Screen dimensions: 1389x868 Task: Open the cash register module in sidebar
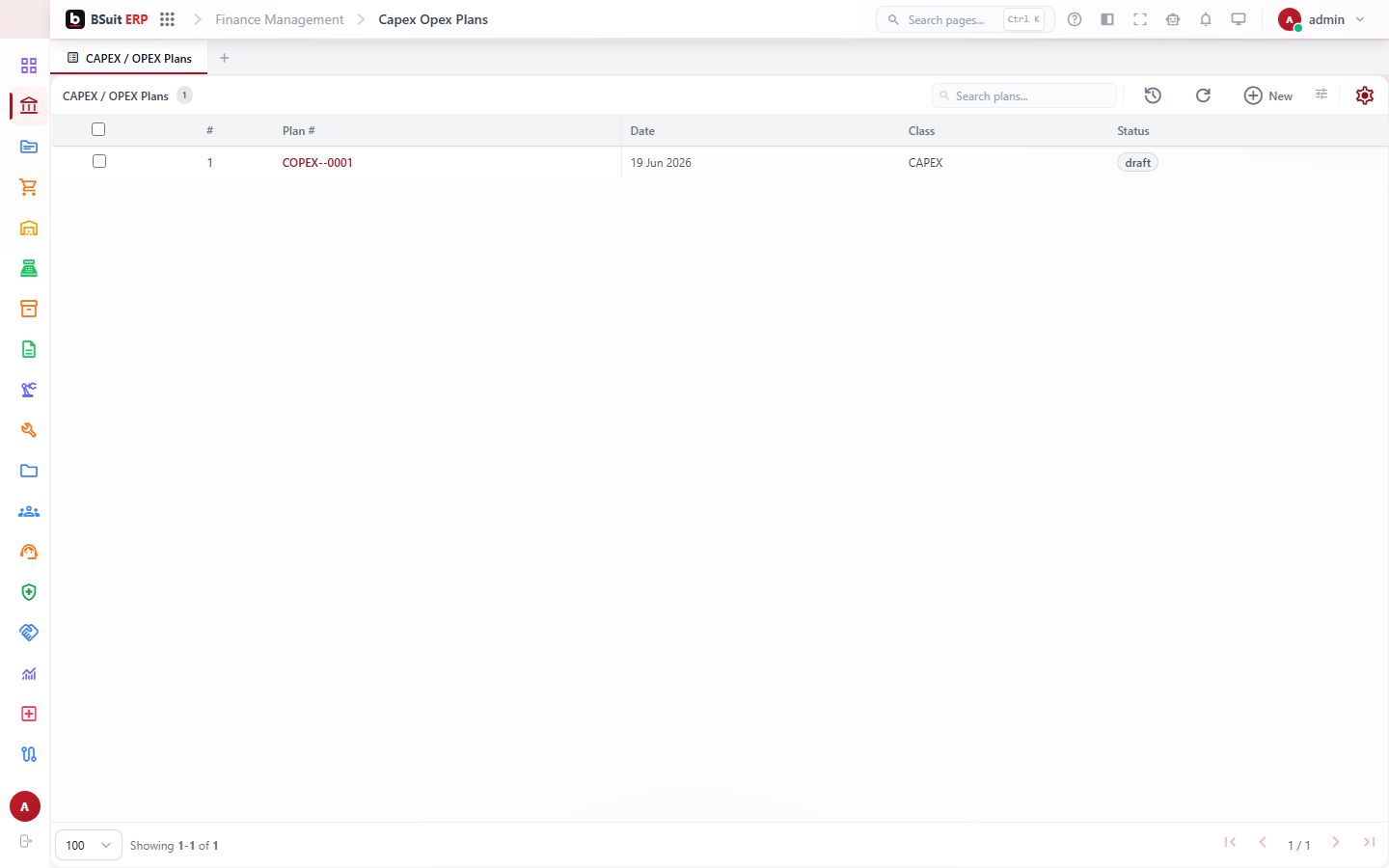pyautogui.click(x=29, y=268)
